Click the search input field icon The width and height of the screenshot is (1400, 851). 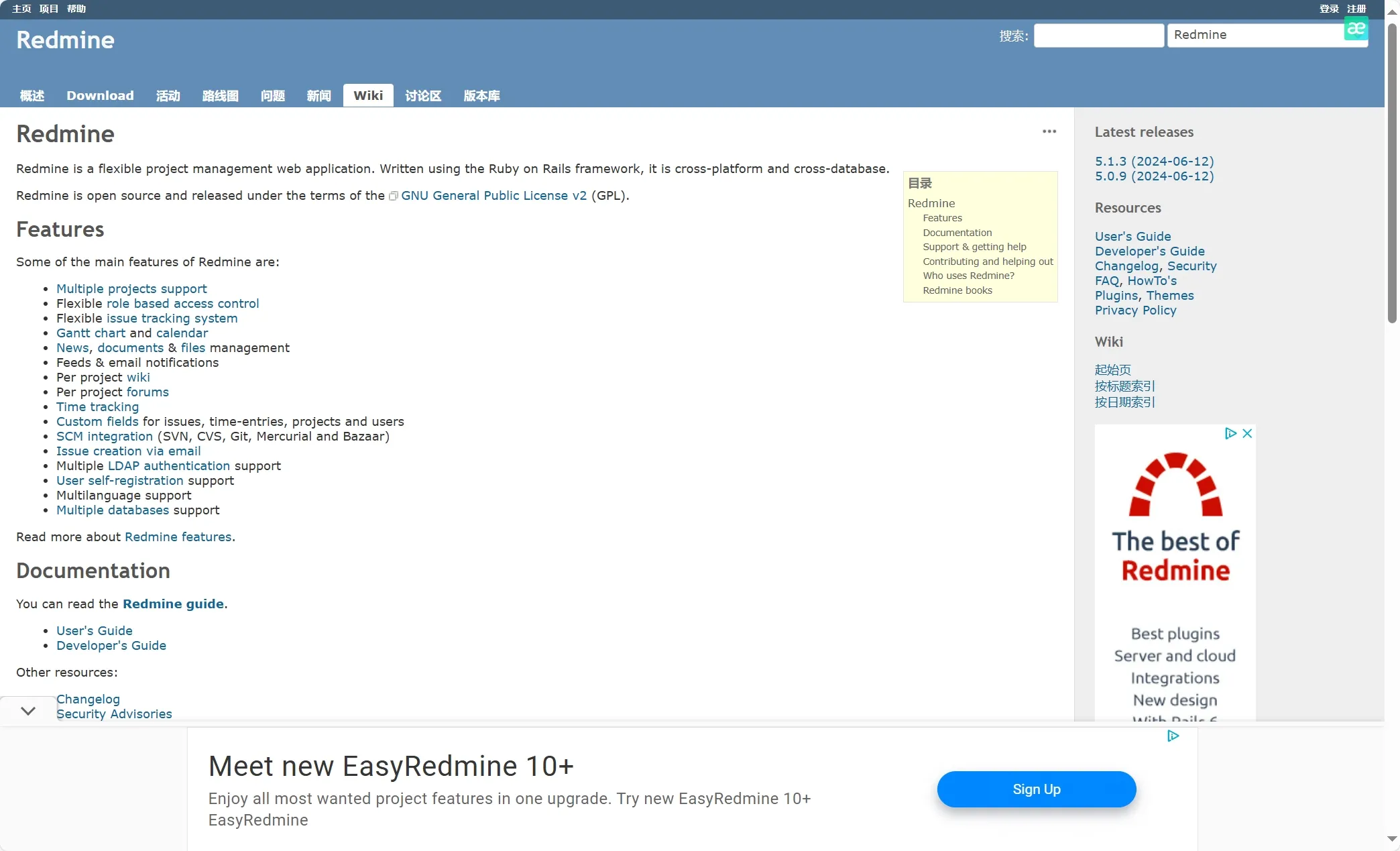pos(1098,34)
